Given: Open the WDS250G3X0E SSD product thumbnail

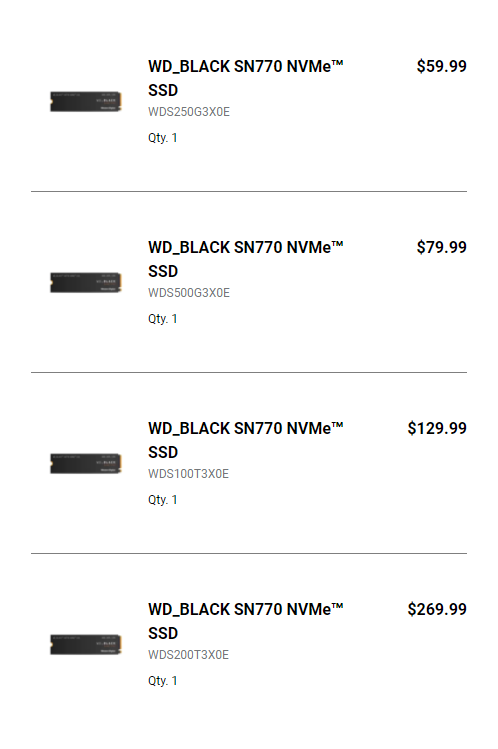Looking at the screenshot, I should (86, 101).
